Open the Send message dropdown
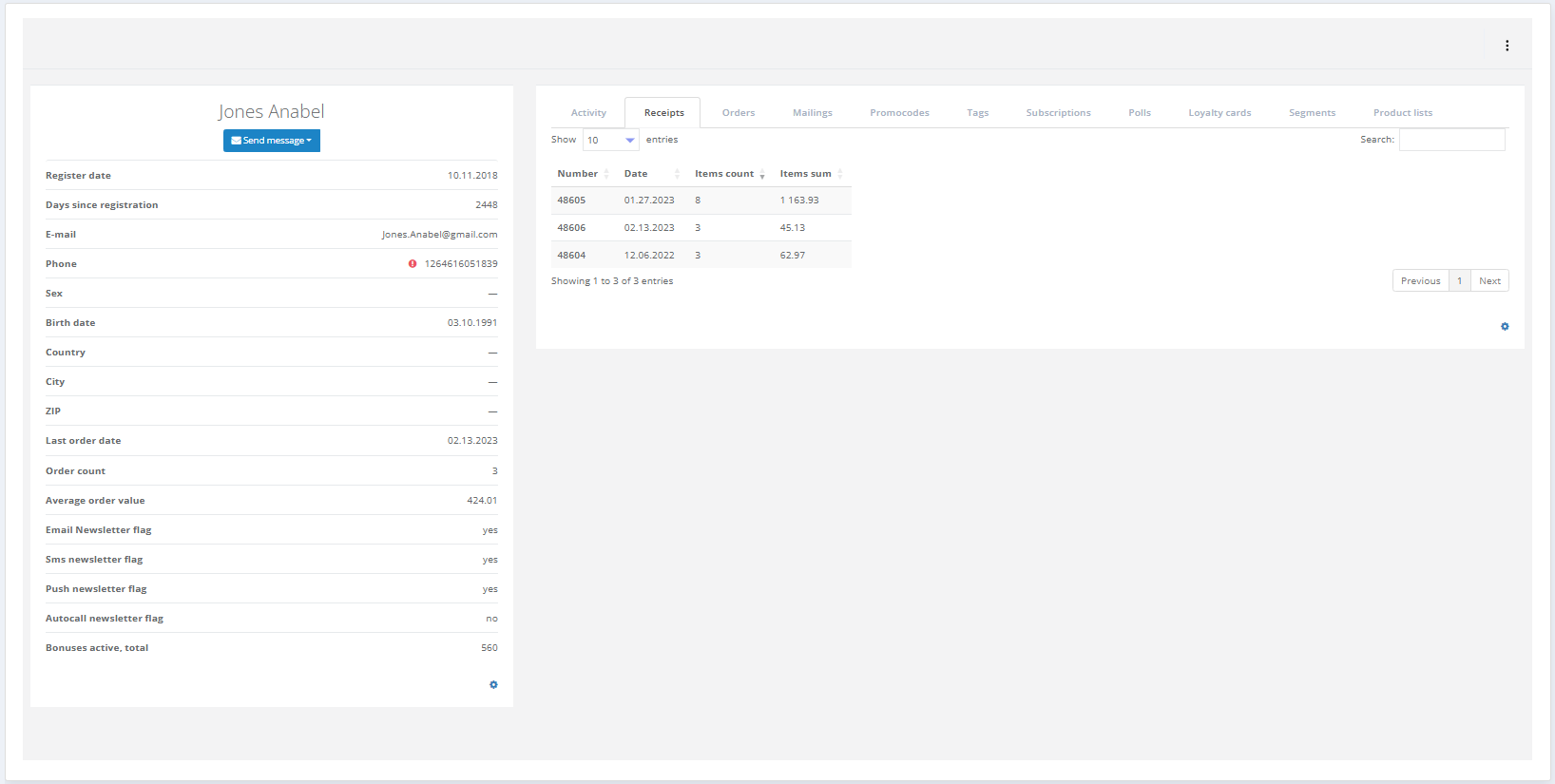The height and width of the screenshot is (784, 1555). tap(272, 141)
